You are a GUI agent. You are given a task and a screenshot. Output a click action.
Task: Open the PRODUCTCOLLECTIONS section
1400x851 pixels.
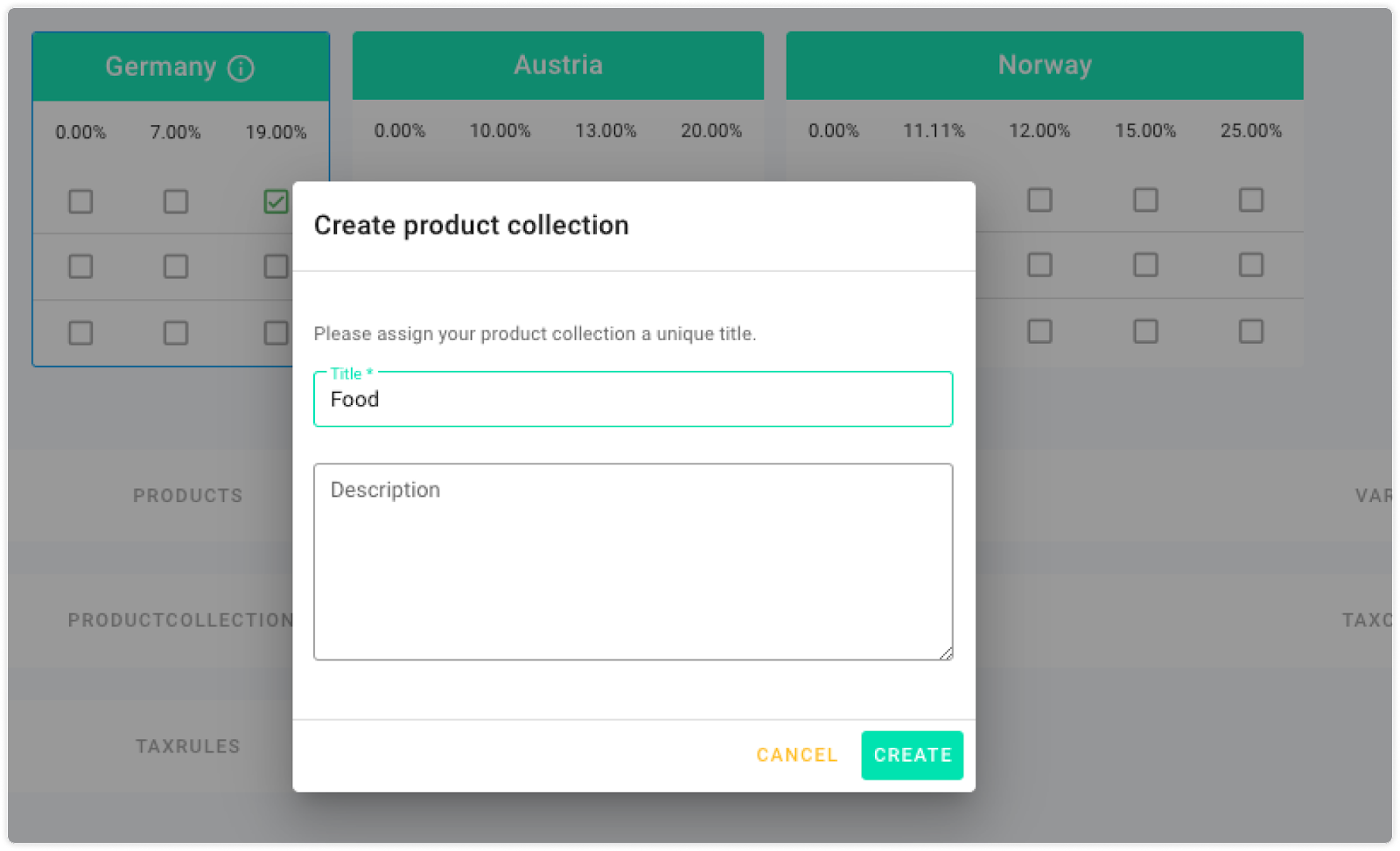pos(180,620)
